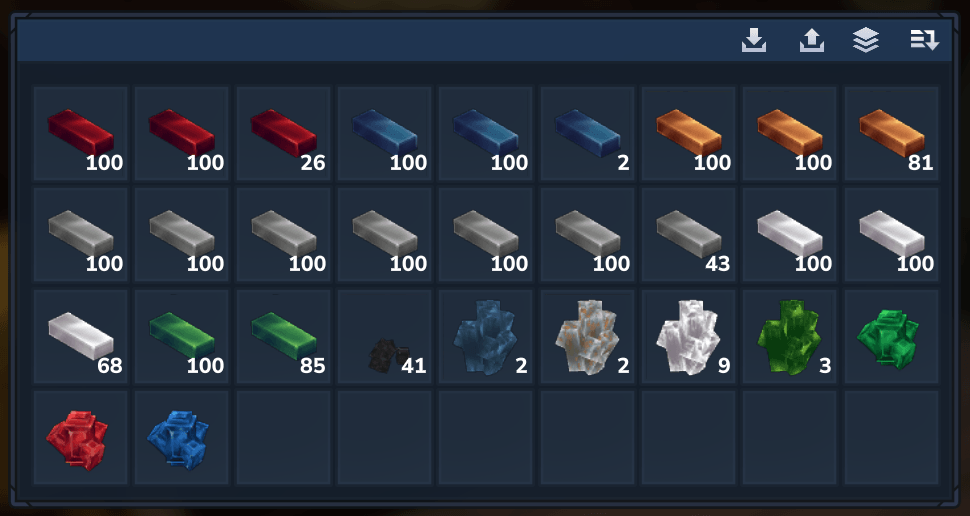Select the blue sapphire gem
The image size is (970, 516).
coord(182,437)
